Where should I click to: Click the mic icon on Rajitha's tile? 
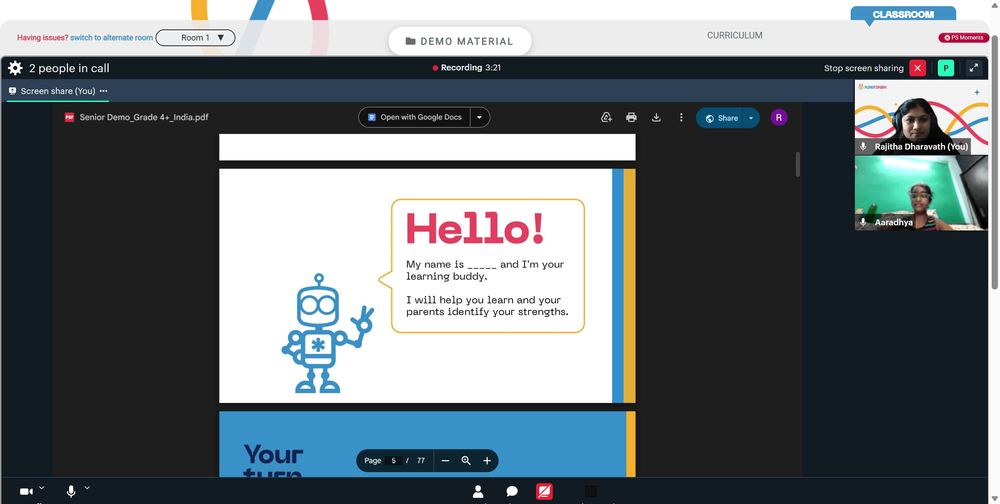click(863, 147)
